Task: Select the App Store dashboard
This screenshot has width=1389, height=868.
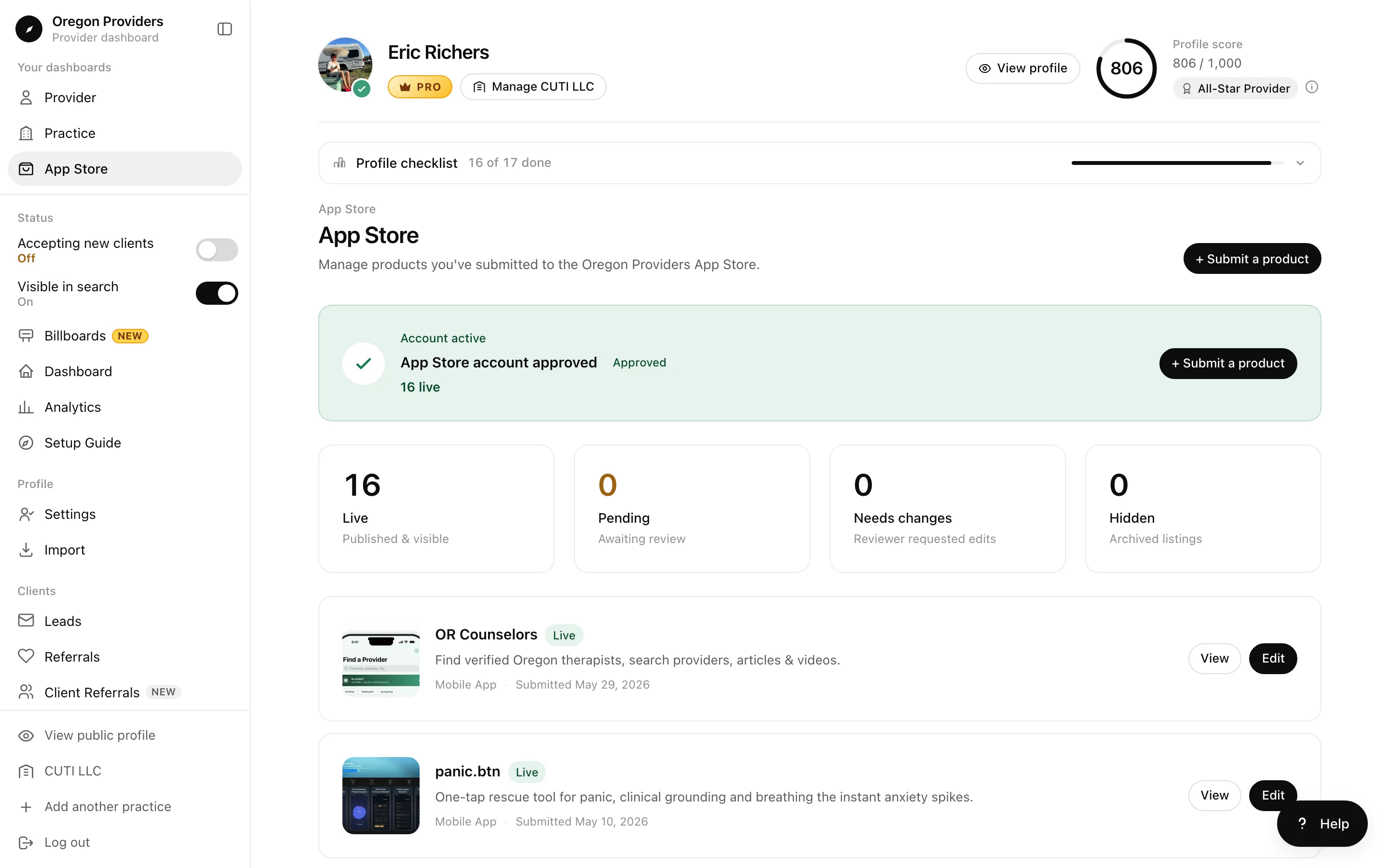Action: pyautogui.click(x=125, y=169)
